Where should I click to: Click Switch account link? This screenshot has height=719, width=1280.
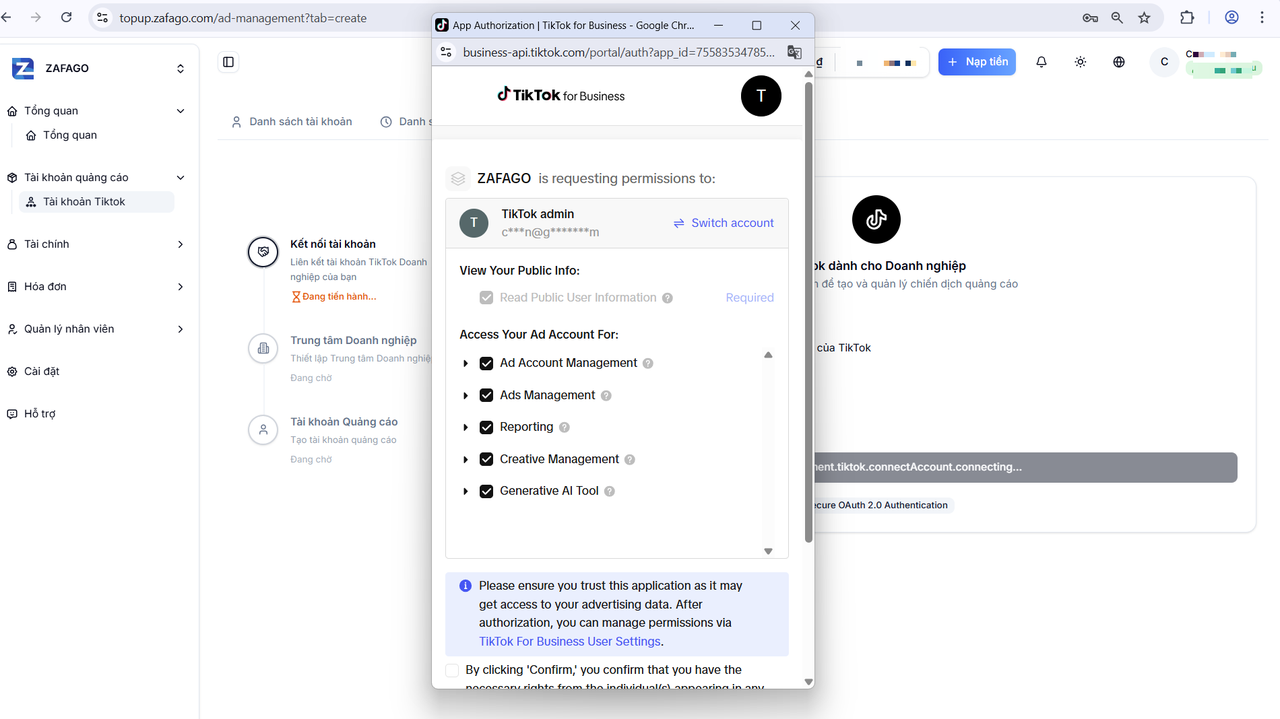pos(723,223)
